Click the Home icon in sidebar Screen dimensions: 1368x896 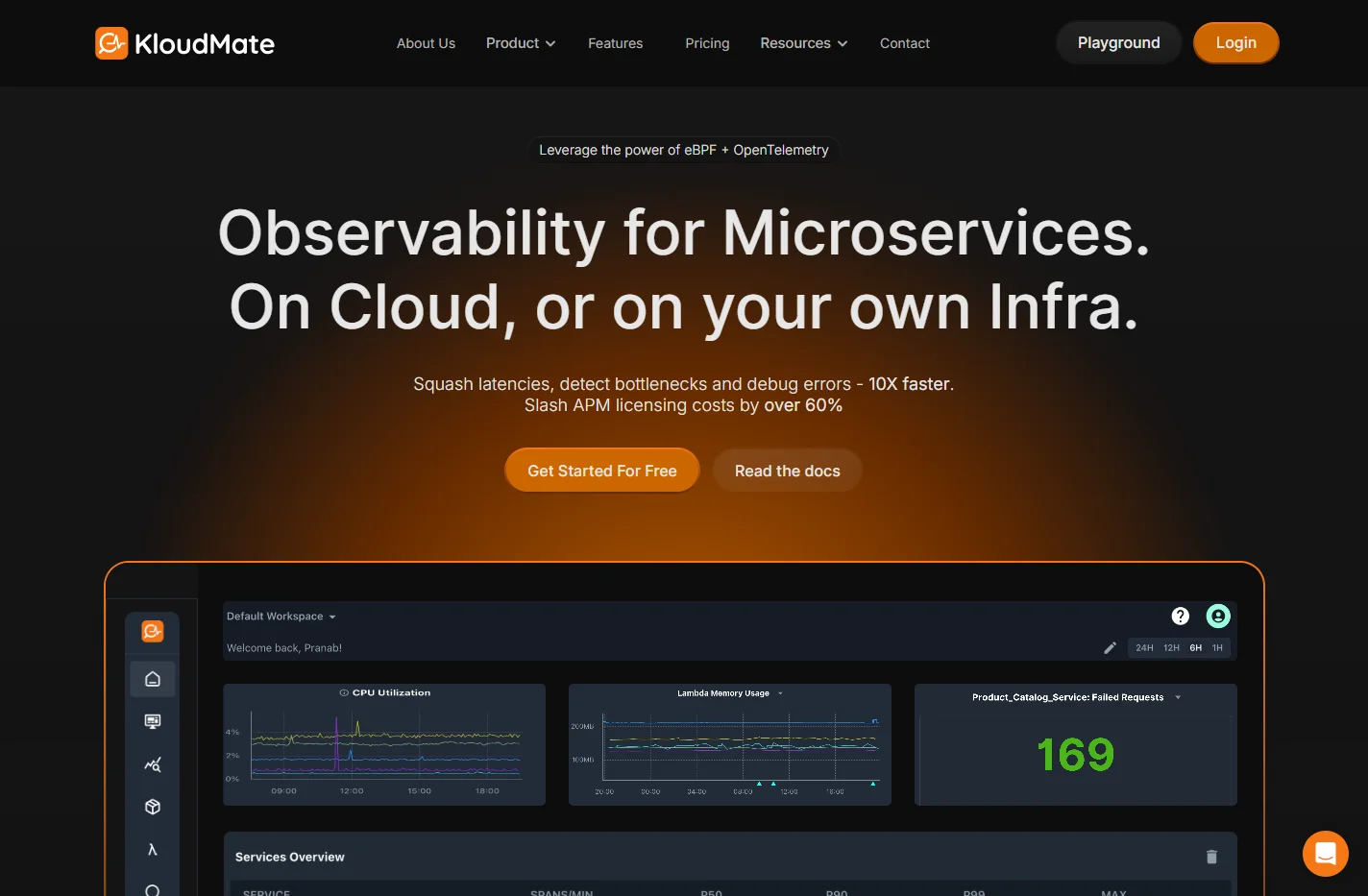pos(153,679)
